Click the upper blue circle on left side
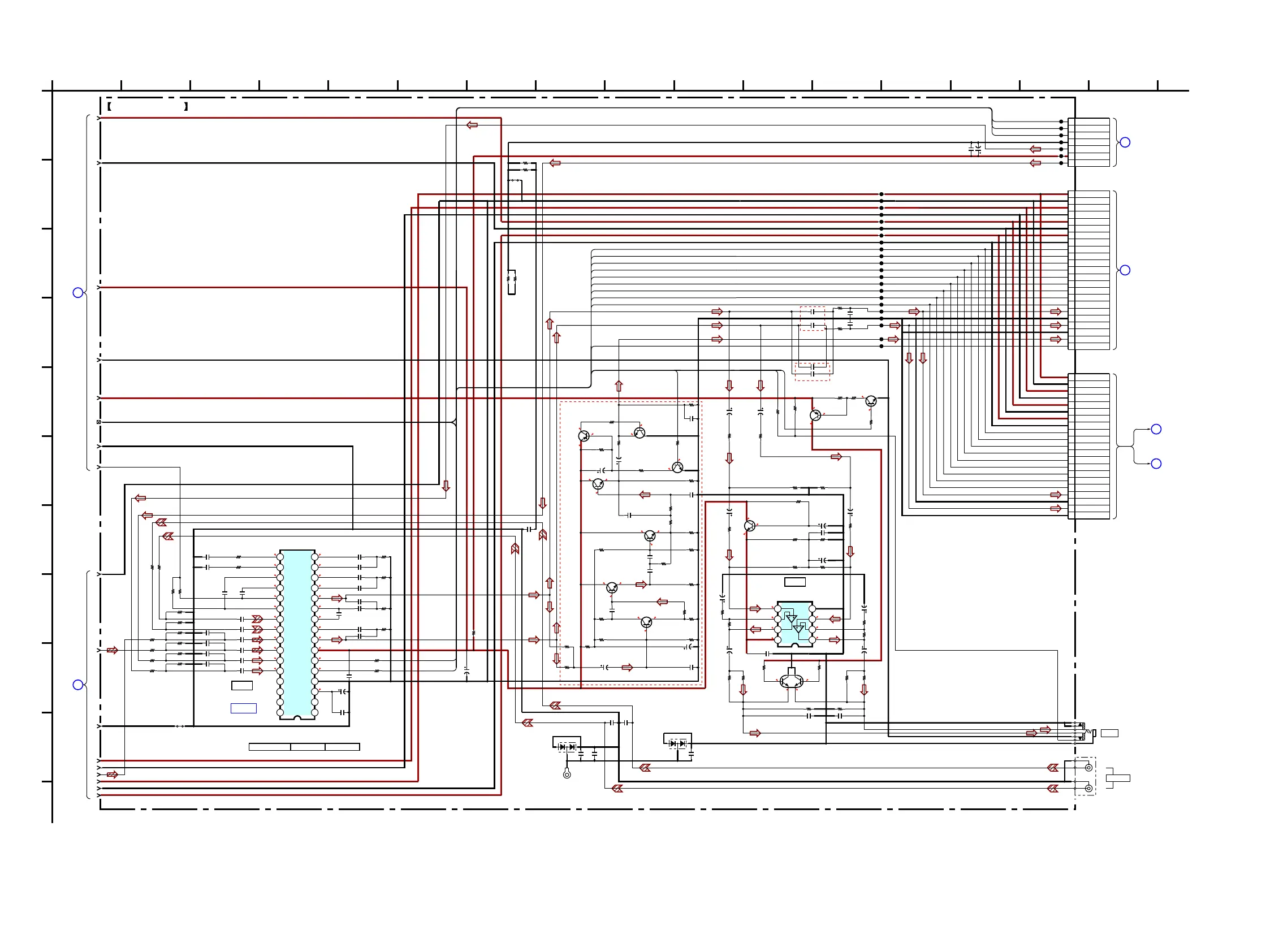Image resolution: width=1266 pixels, height=952 pixels. coord(79,293)
